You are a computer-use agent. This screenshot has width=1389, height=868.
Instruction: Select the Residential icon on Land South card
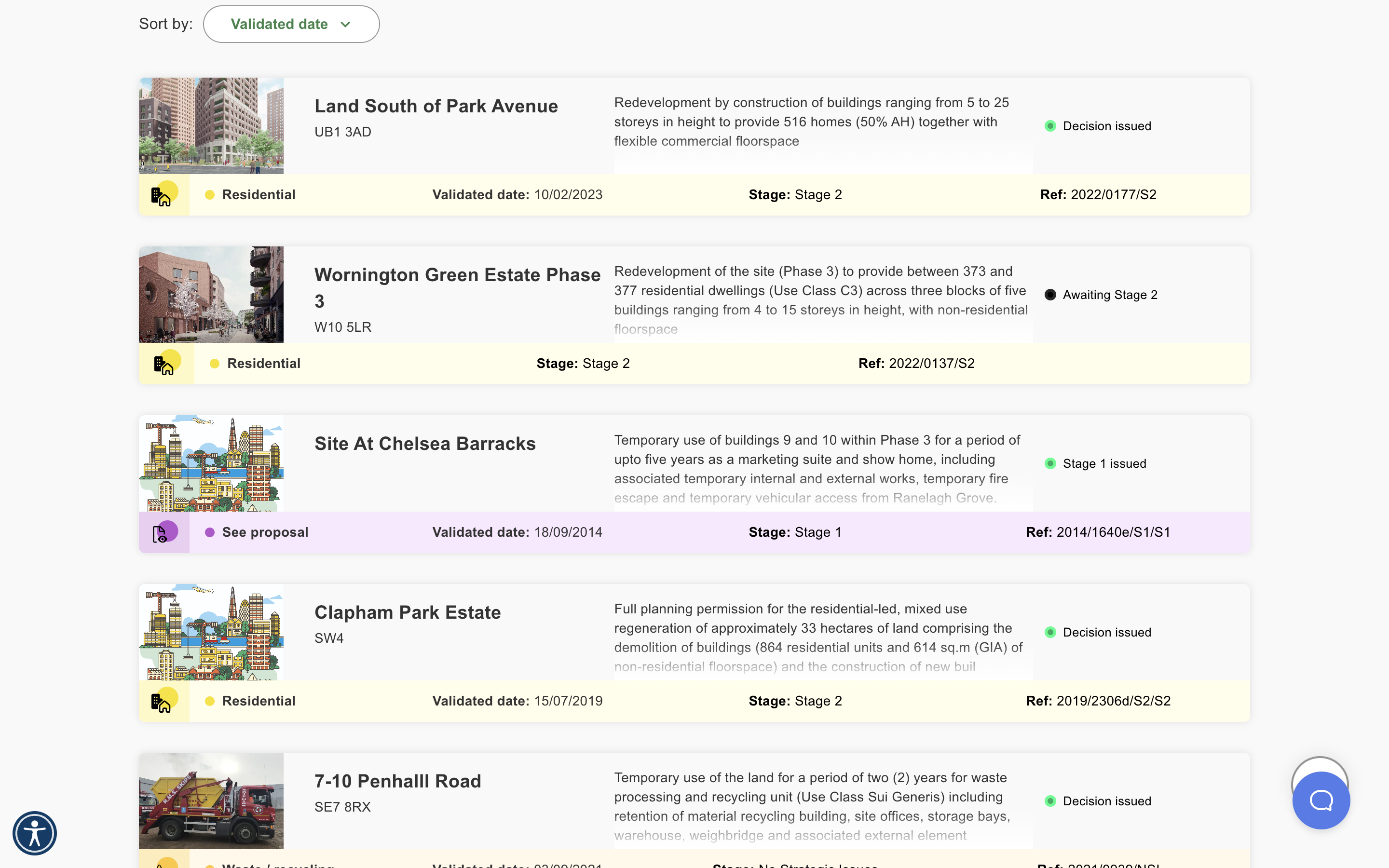[x=163, y=195]
